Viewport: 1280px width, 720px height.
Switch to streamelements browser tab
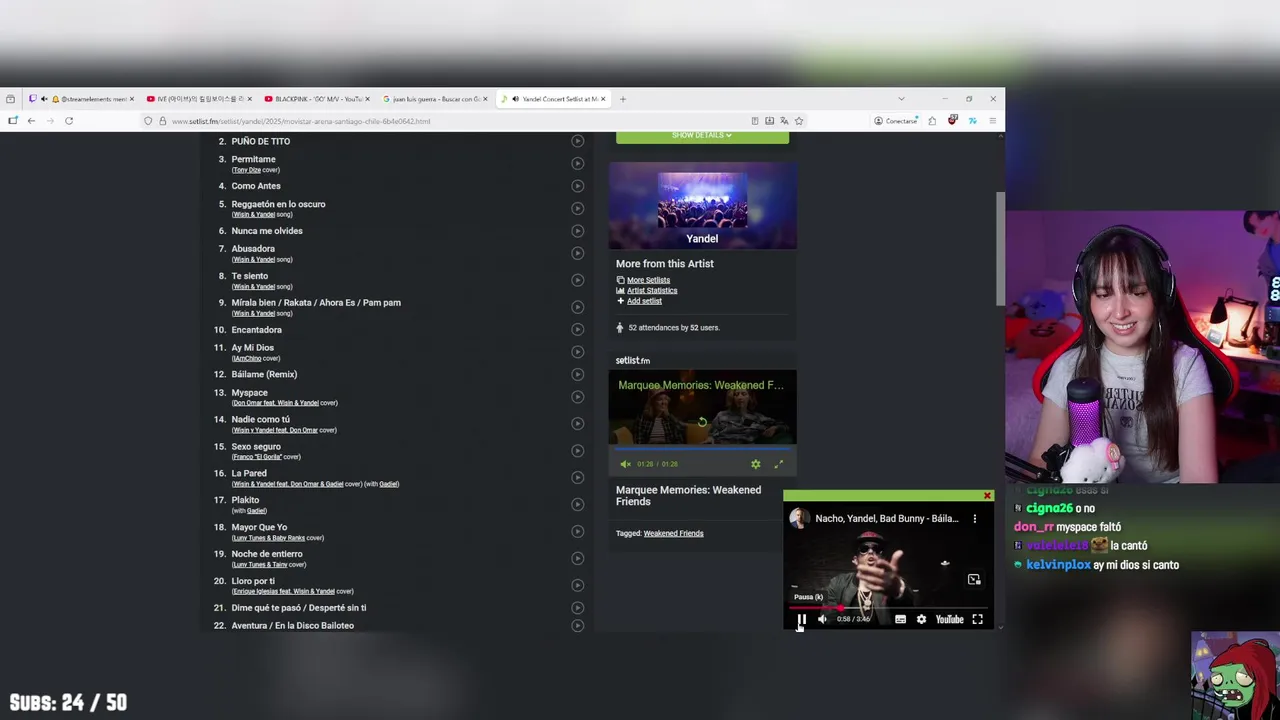click(82, 99)
